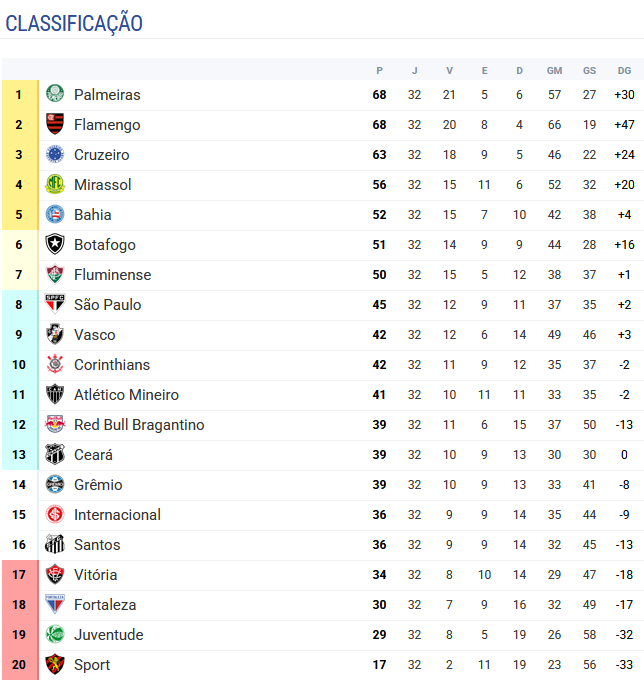Click the Vitória club crest

coord(55,575)
